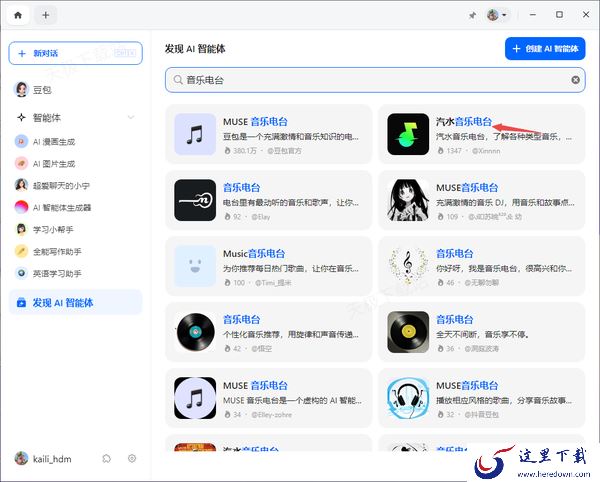Clear the search box with the X icon
Viewport: 600px width, 482px height.
click(x=575, y=80)
